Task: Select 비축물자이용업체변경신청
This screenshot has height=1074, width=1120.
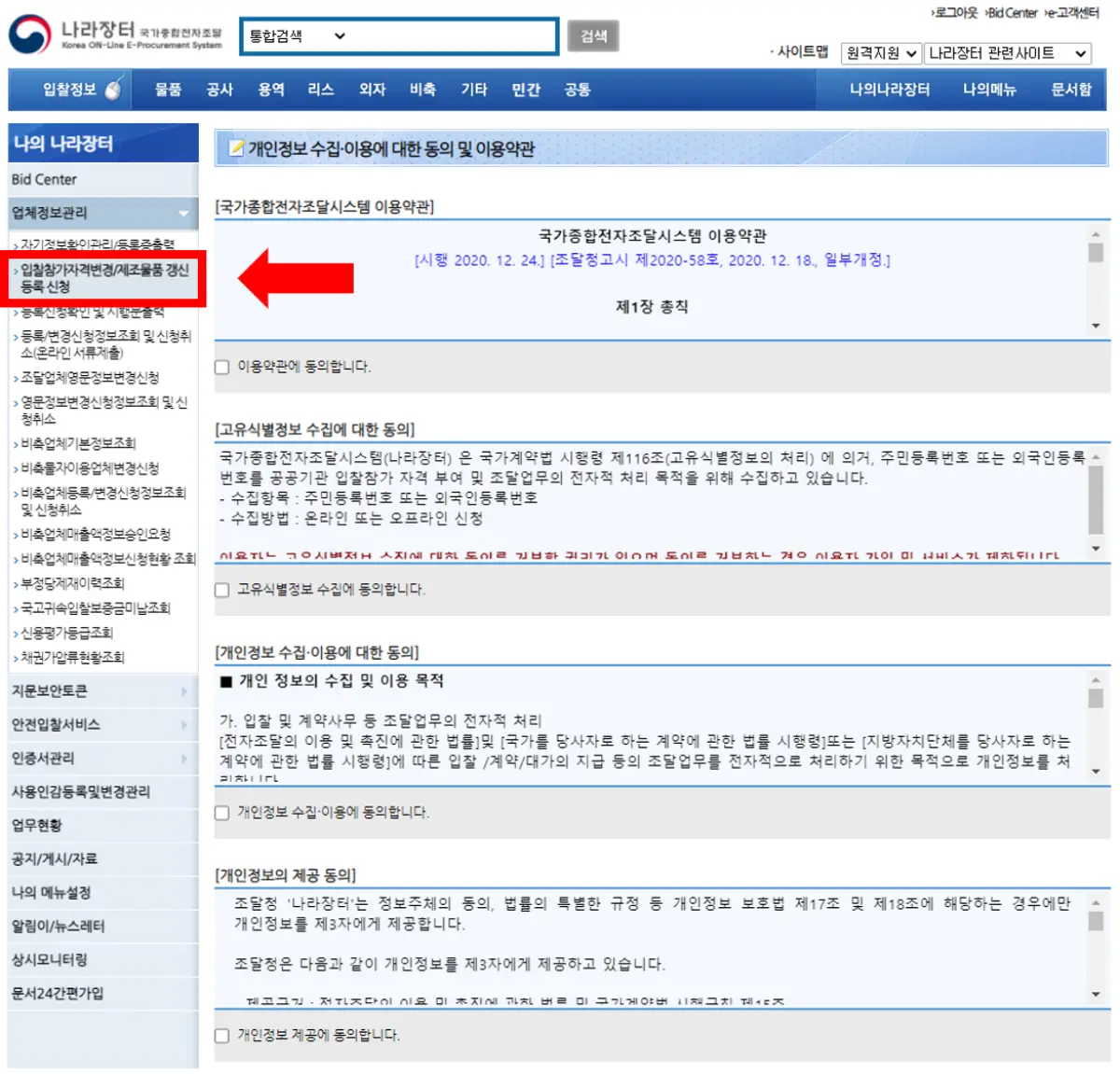Action: 88,468
